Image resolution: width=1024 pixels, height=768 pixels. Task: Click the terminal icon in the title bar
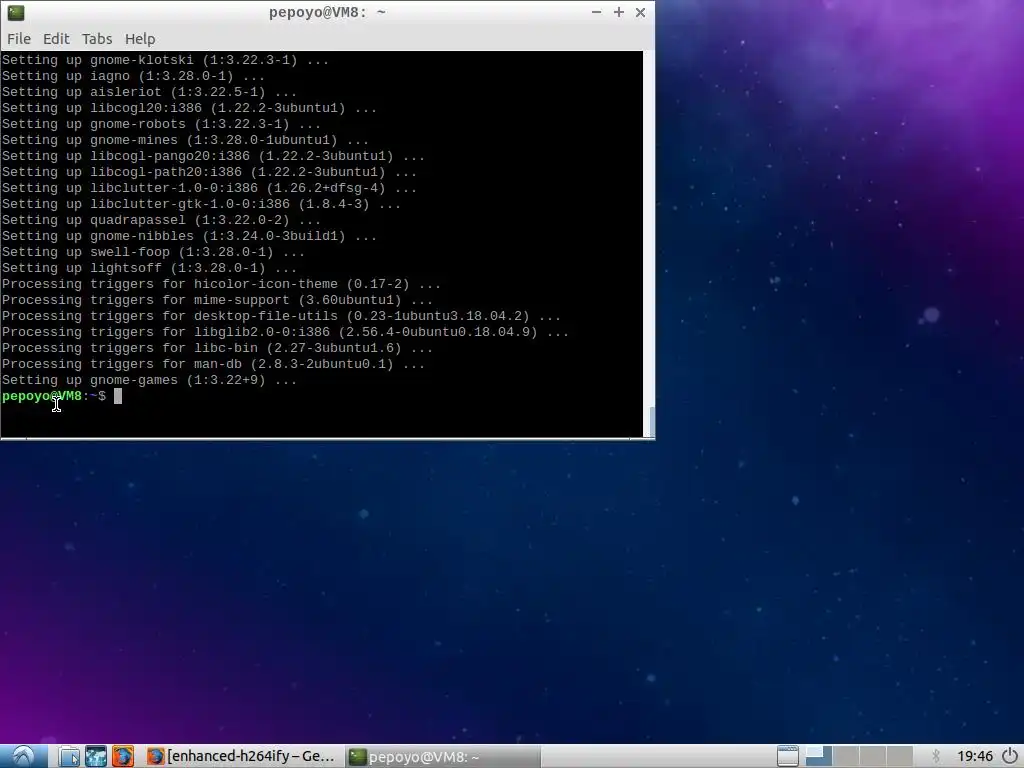[x=16, y=12]
